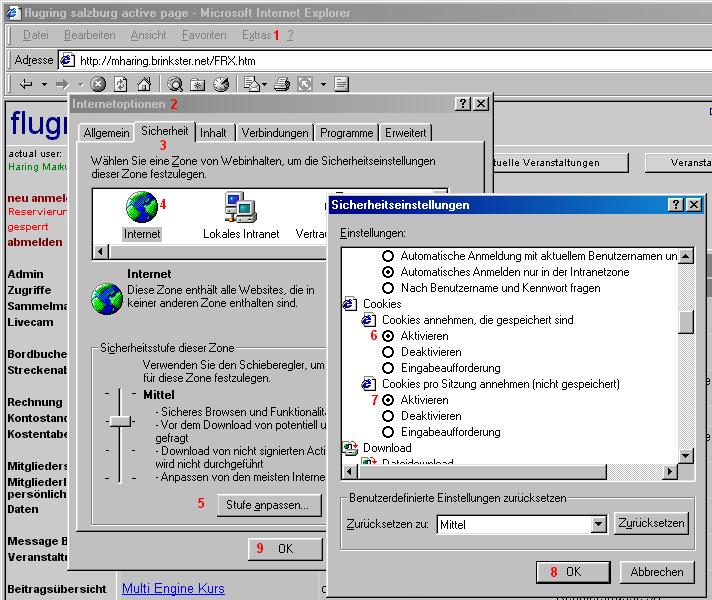Viewport: 712px width, 600px height.
Task: Click the Back arrow toolbar icon
Action: tap(26, 85)
